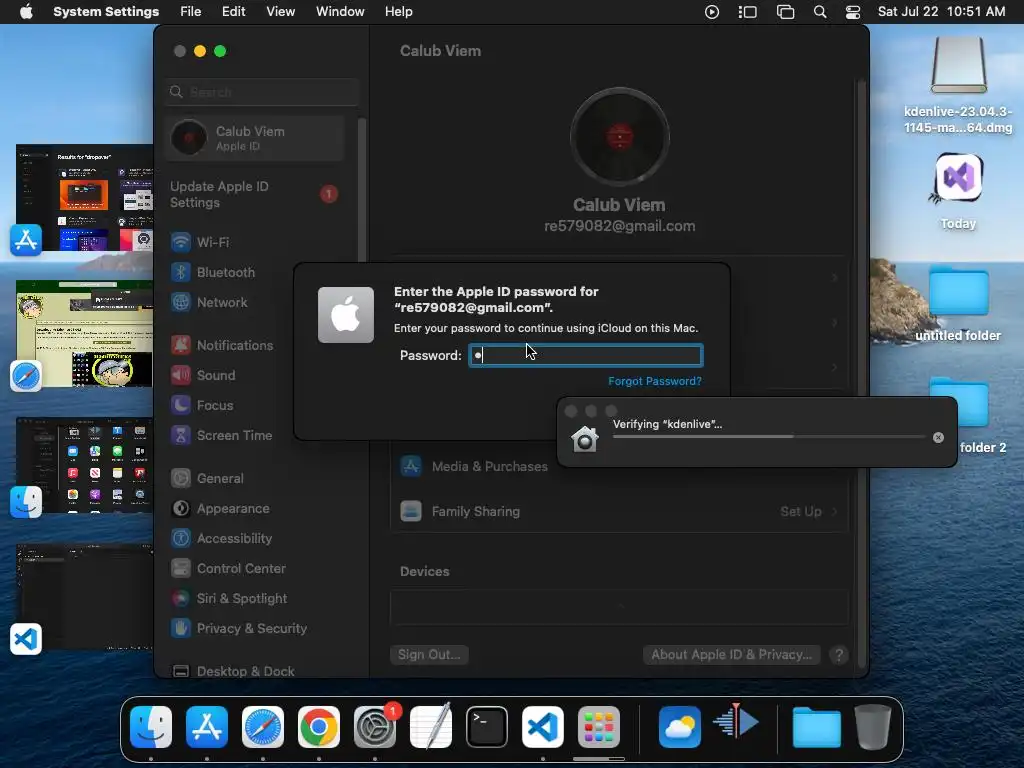Open the Downloads folder in Dock
This screenshot has height=768, width=1024.
click(816, 727)
